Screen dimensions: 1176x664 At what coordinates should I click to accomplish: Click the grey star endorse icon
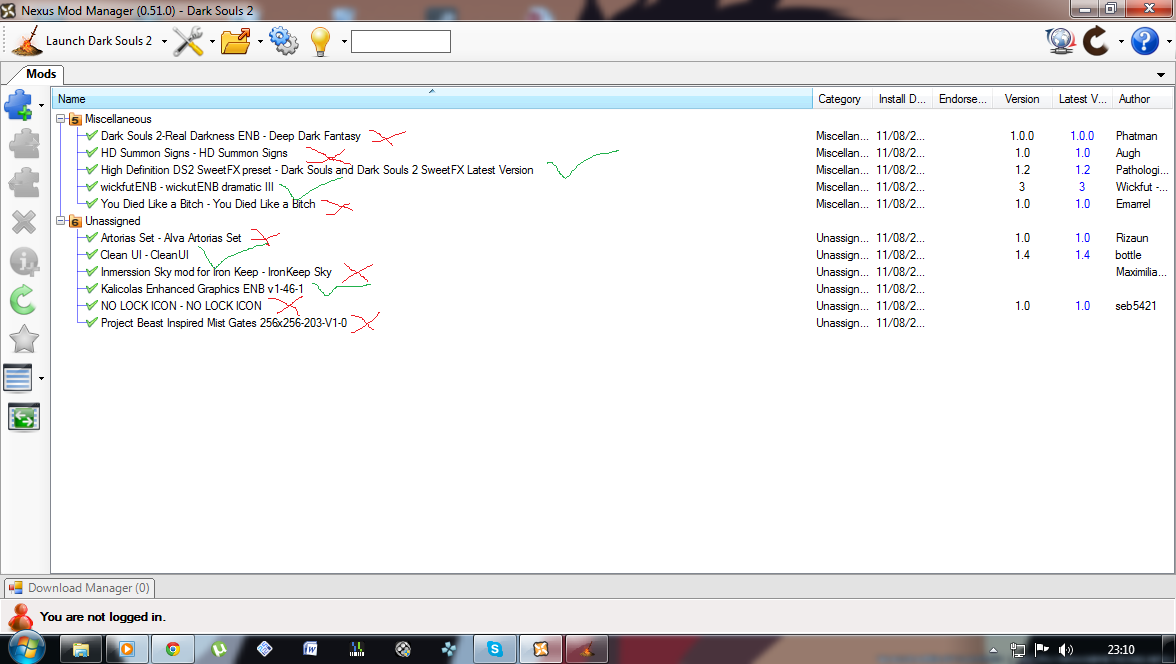pos(23,339)
